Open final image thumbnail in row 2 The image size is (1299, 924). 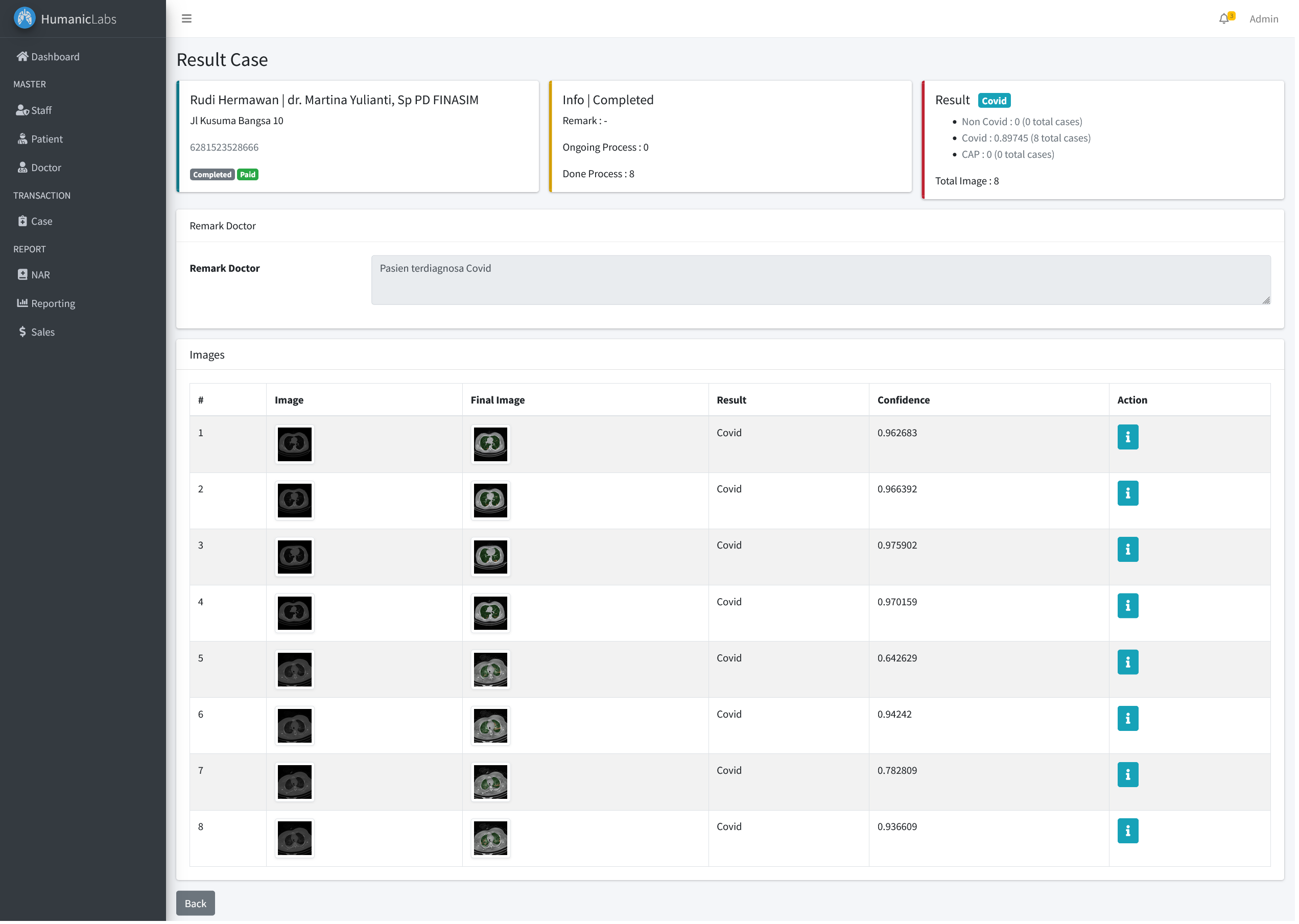[x=490, y=500]
